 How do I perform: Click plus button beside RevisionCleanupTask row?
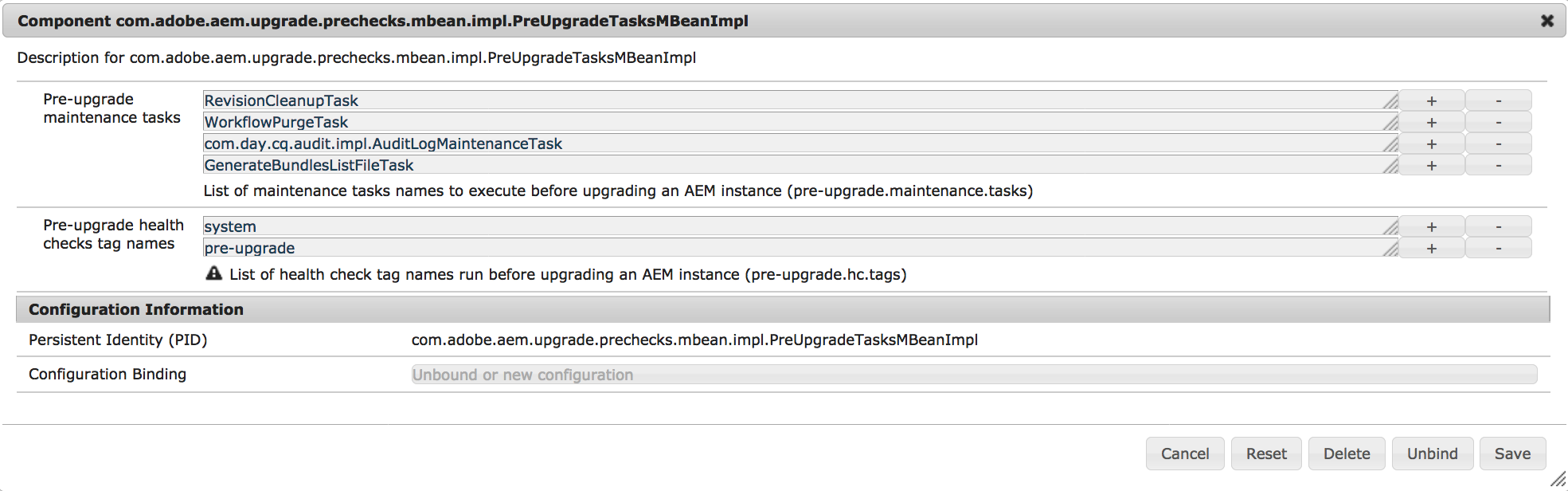[1431, 100]
